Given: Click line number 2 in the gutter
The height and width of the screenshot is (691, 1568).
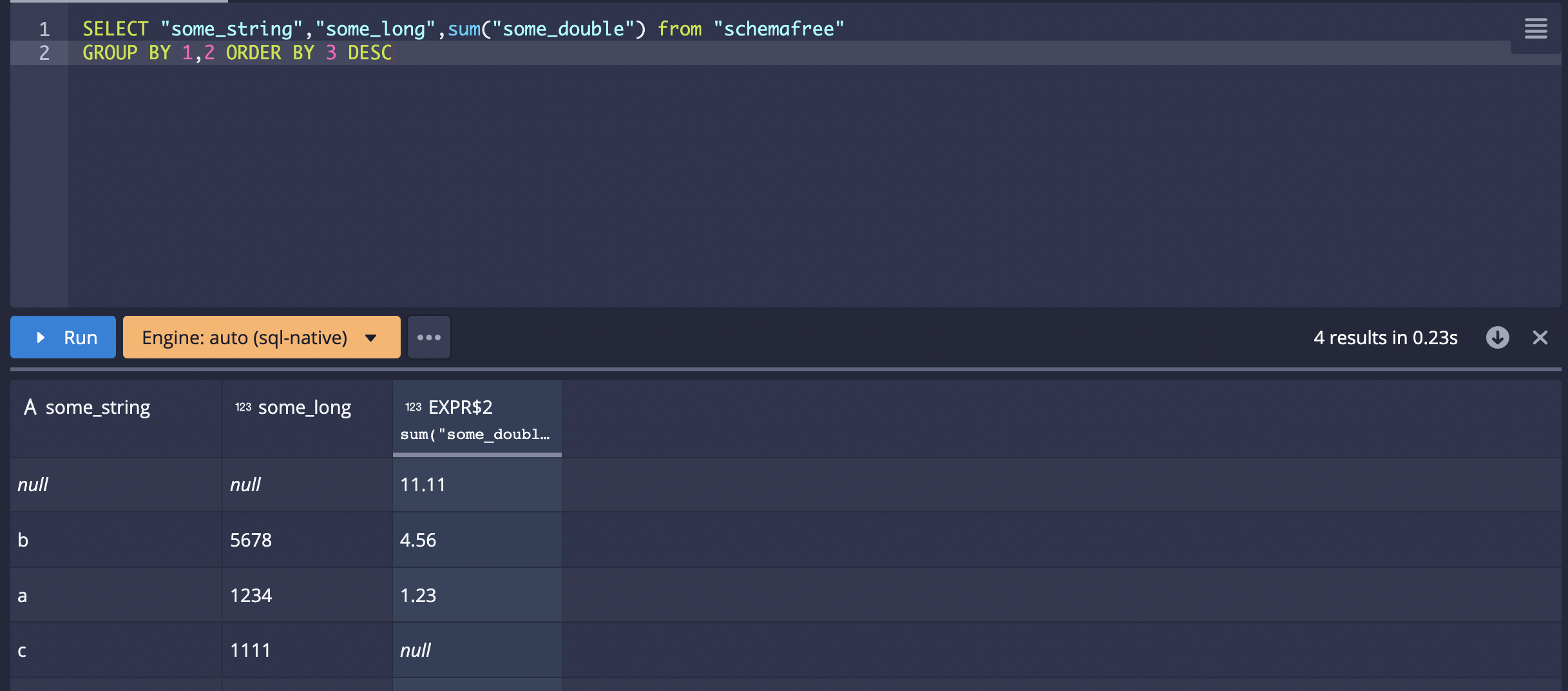Looking at the screenshot, I should (x=44, y=53).
